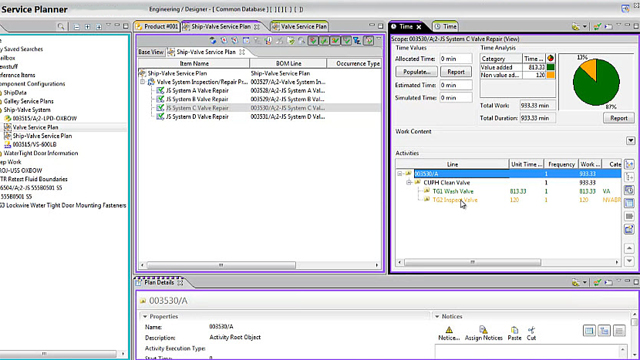Viewport: 640px width, 360px height.
Task: Click the table grid icon beside Activities table
Action: pyautogui.click(x=629, y=203)
